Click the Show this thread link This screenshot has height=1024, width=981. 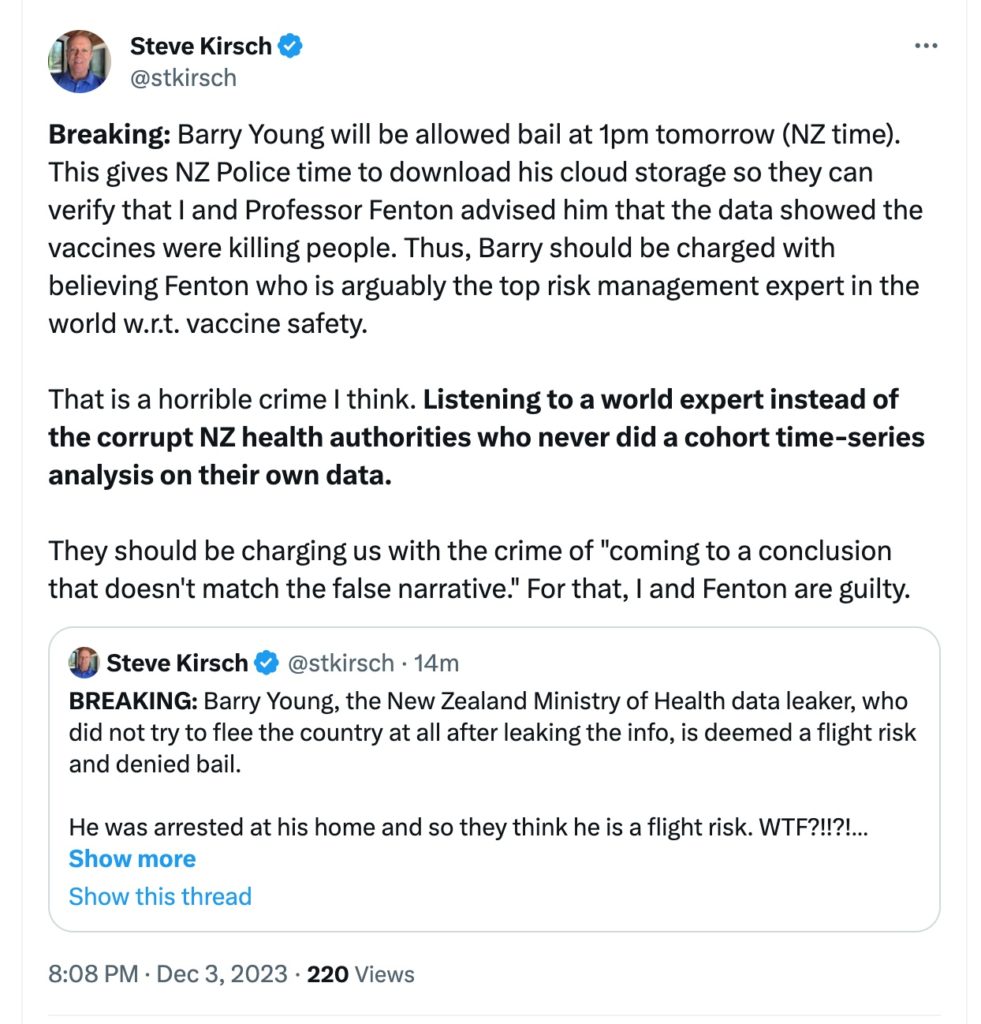click(160, 895)
